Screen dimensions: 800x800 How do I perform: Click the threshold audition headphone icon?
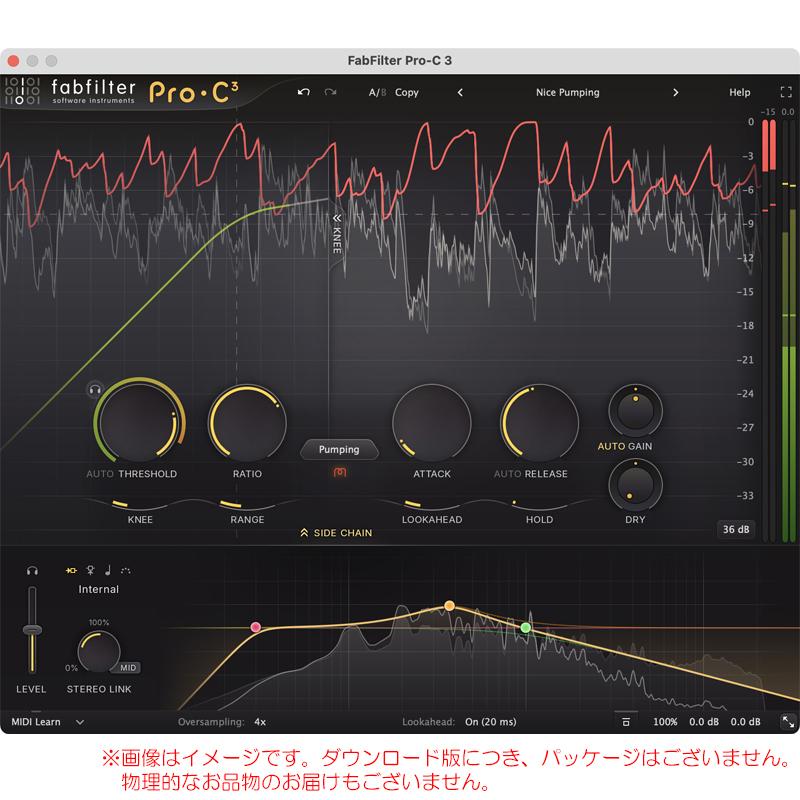95,391
